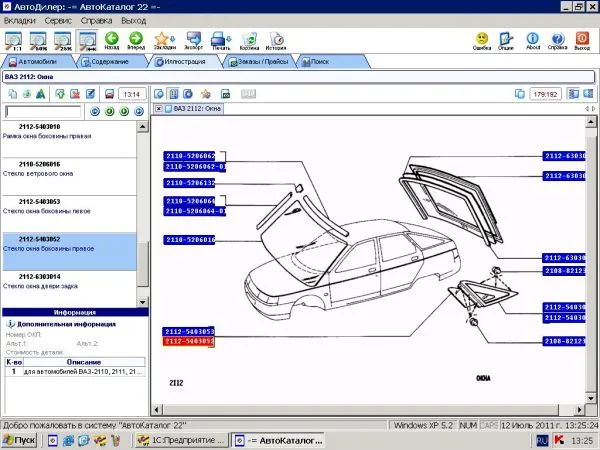
Task: Select the fit-to-width zoom button
Action: pyautogui.click(x=87, y=41)
